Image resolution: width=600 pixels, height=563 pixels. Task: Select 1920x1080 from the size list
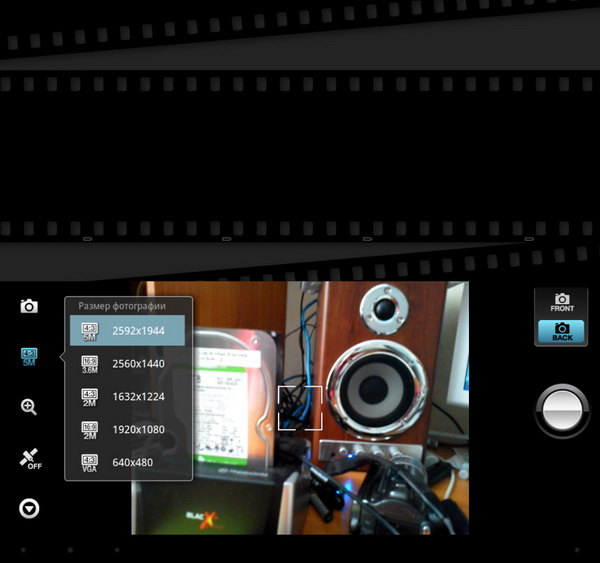(x=127, y=430)
